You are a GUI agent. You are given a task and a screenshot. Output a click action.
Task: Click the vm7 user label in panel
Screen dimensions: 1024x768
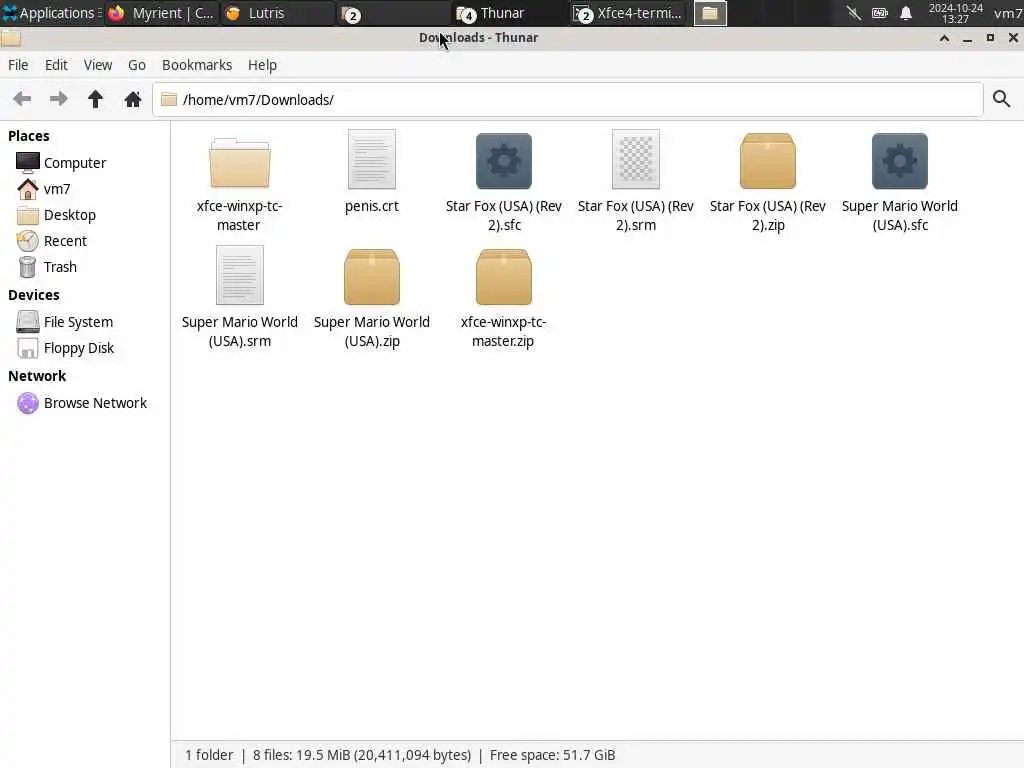coord(1008,13)
